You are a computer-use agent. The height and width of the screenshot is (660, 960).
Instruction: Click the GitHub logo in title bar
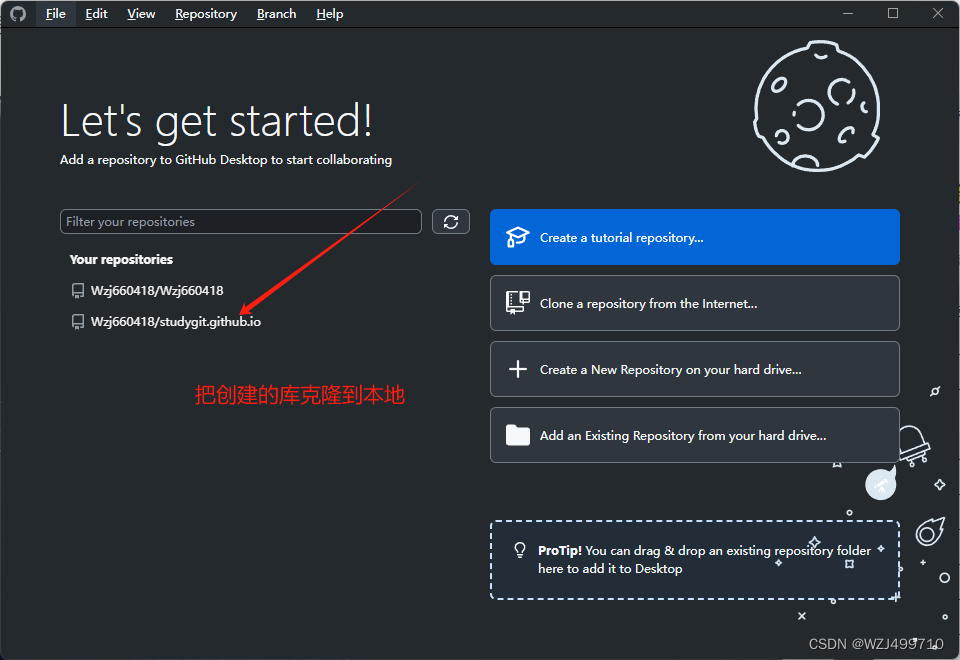tap(18, 13)
